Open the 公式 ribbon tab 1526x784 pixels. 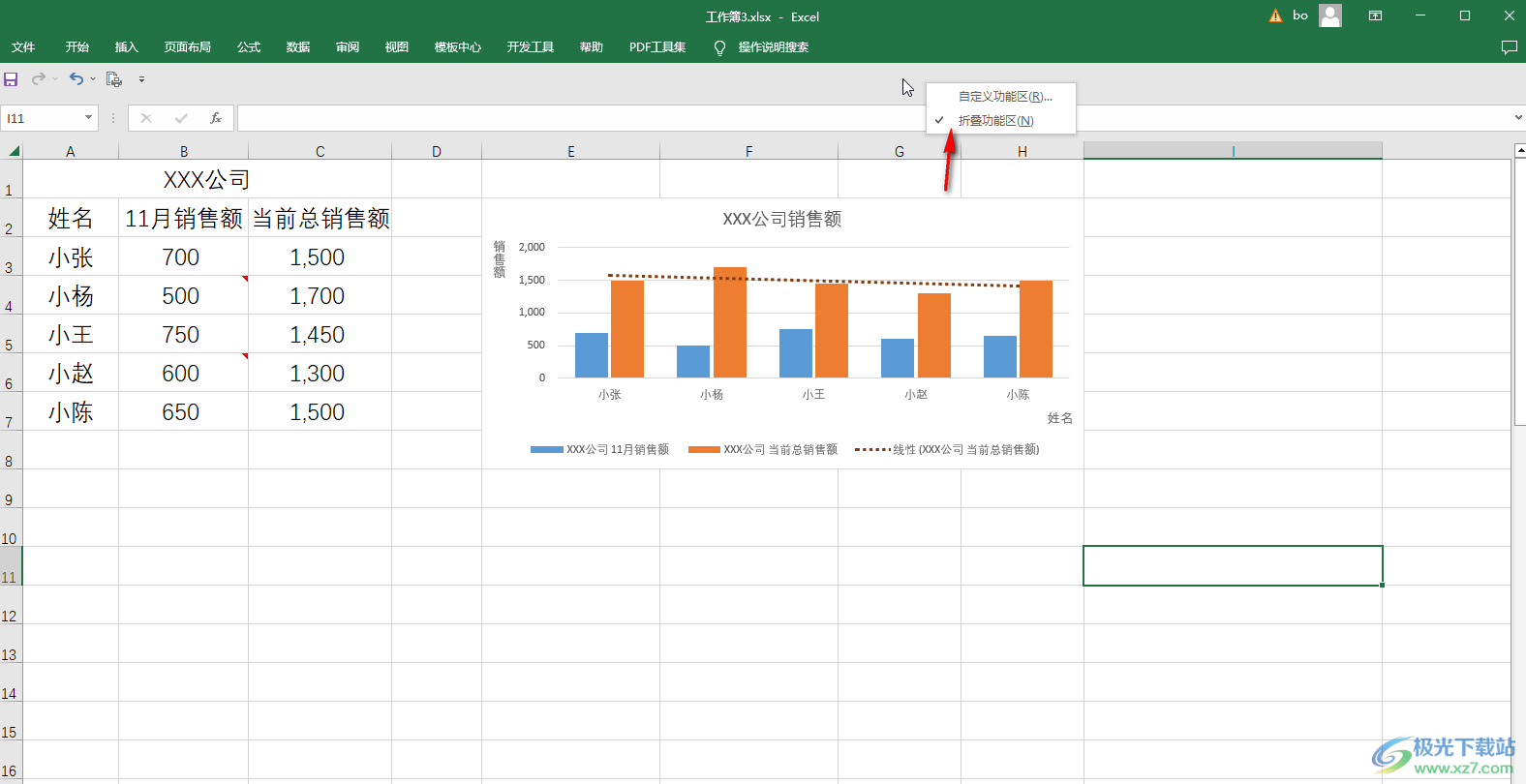pos(249,47)
